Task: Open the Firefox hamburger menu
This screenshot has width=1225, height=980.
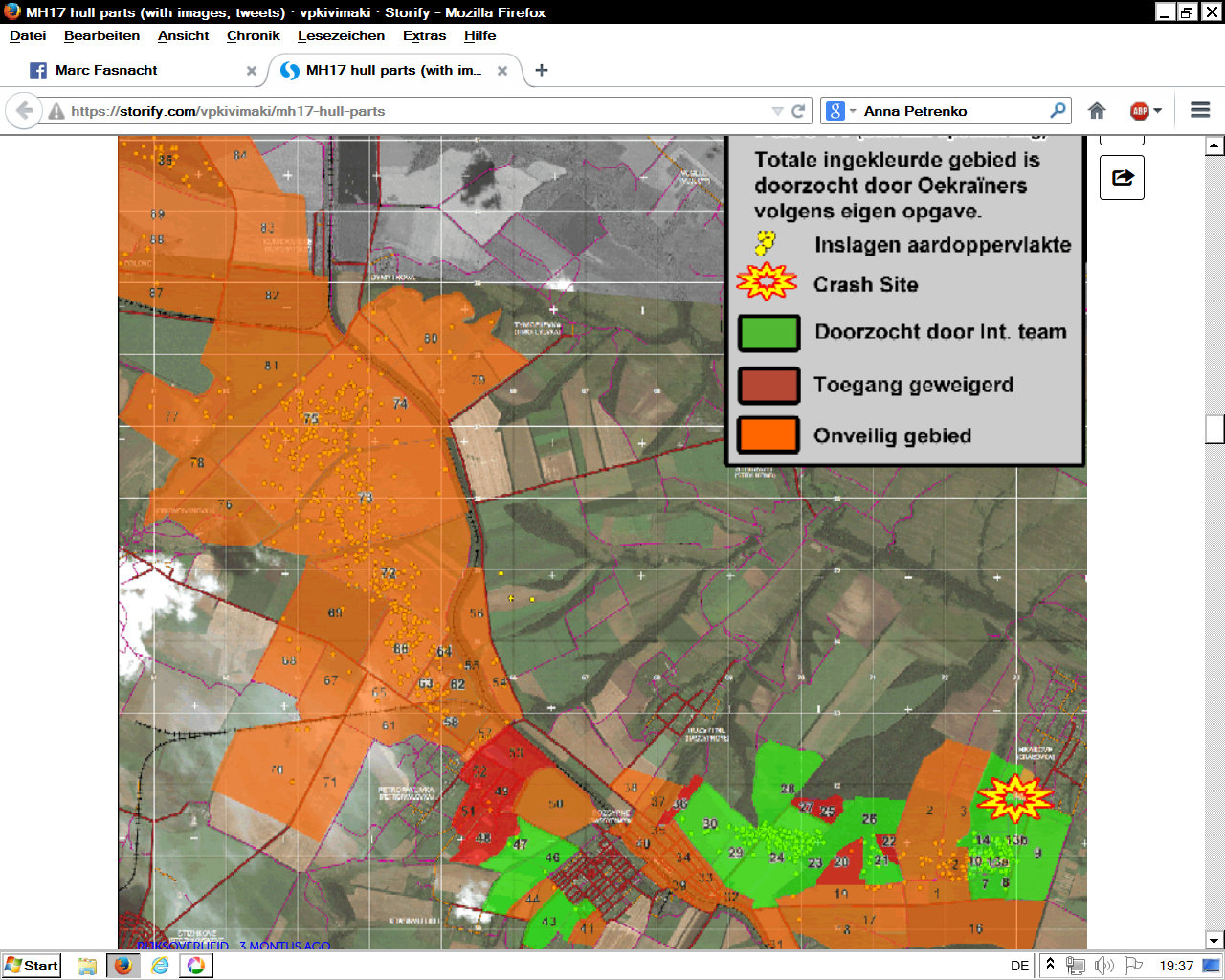Action: (1200, 111)
